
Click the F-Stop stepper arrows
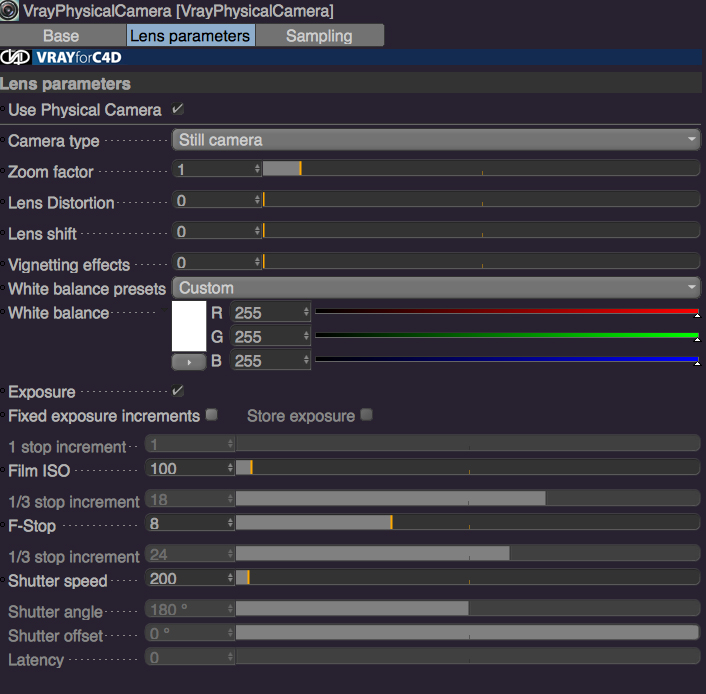point(230,523)
